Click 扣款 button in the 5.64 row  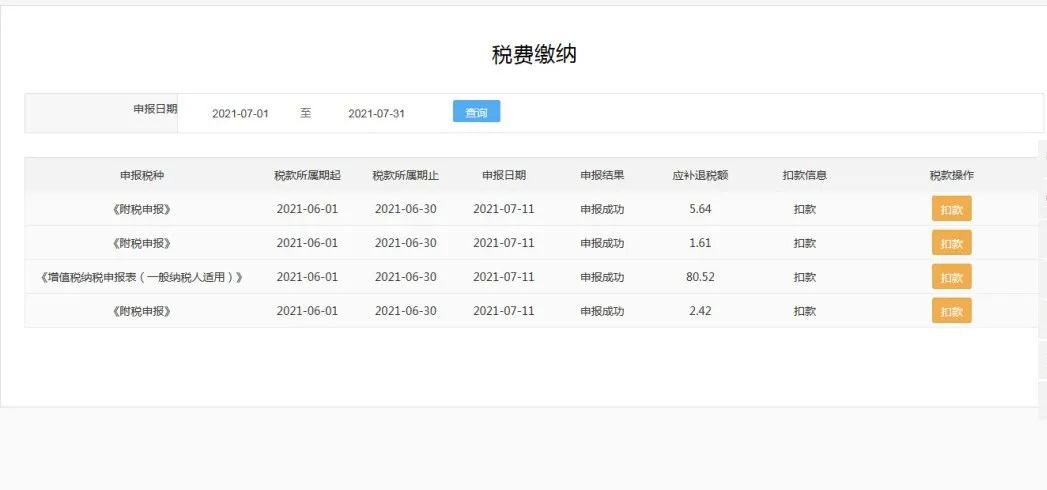tap(952, 209)
